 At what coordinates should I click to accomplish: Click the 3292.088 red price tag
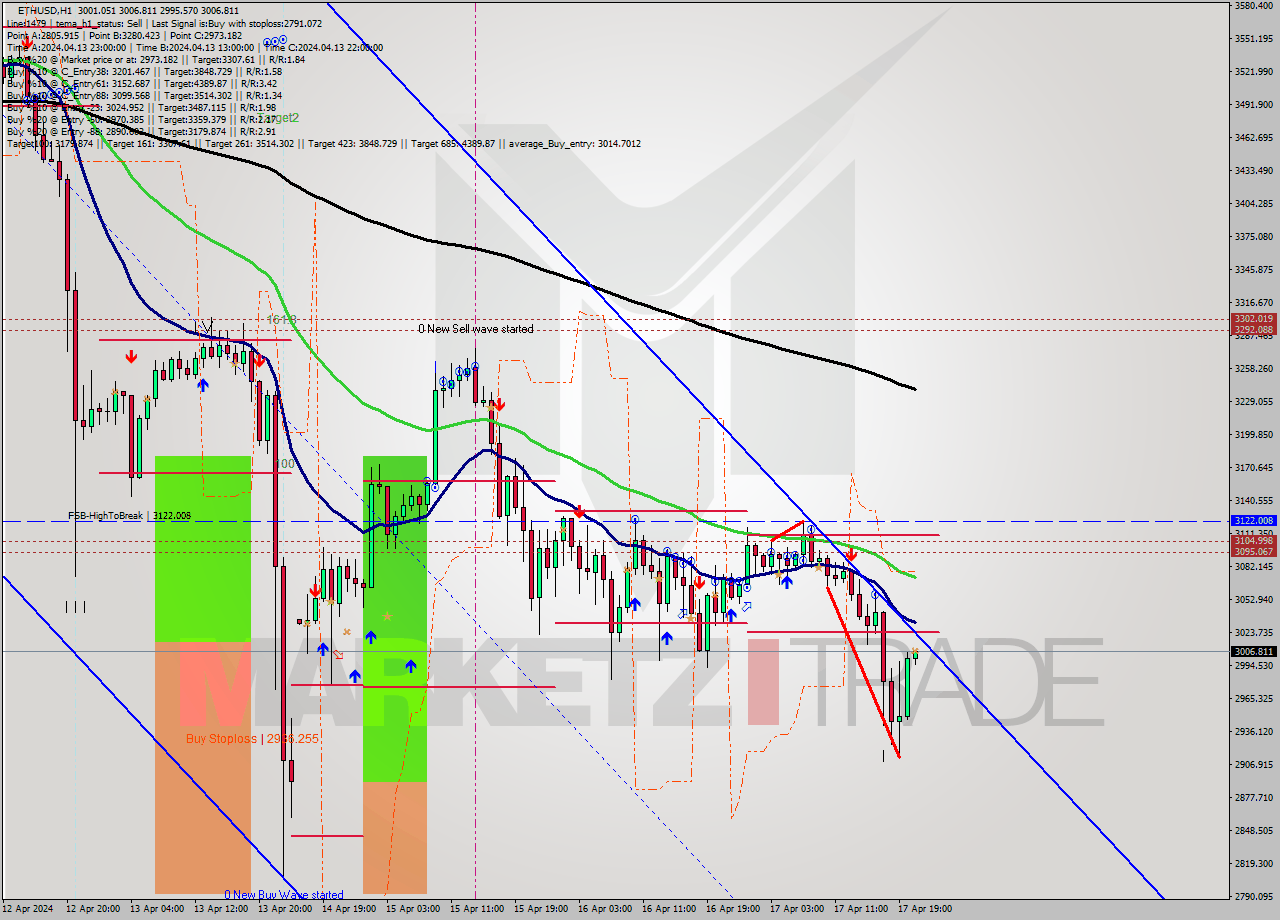coord(1253,329)
